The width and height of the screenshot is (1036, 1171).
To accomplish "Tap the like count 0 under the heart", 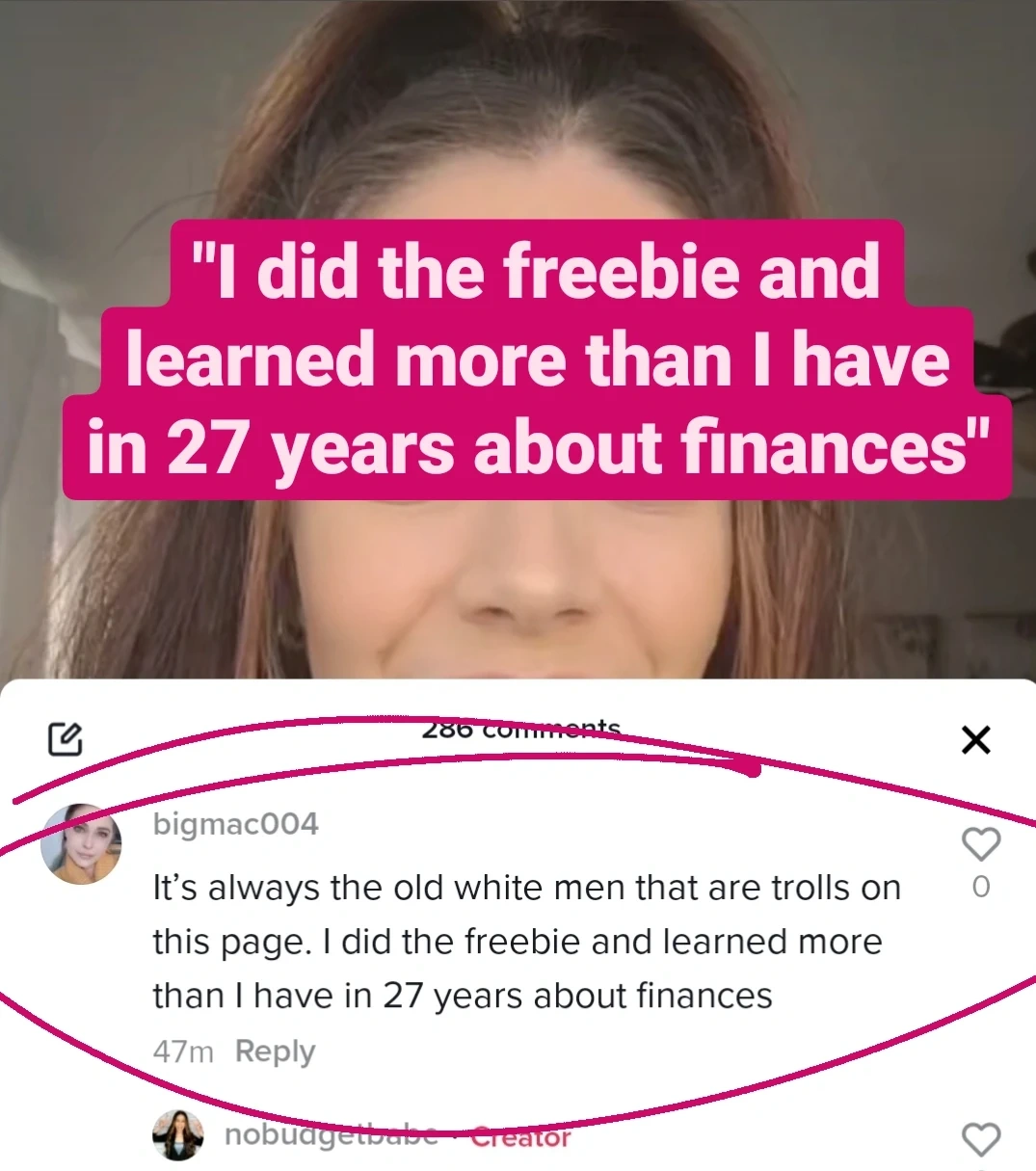I will click(x=981, y=887).
